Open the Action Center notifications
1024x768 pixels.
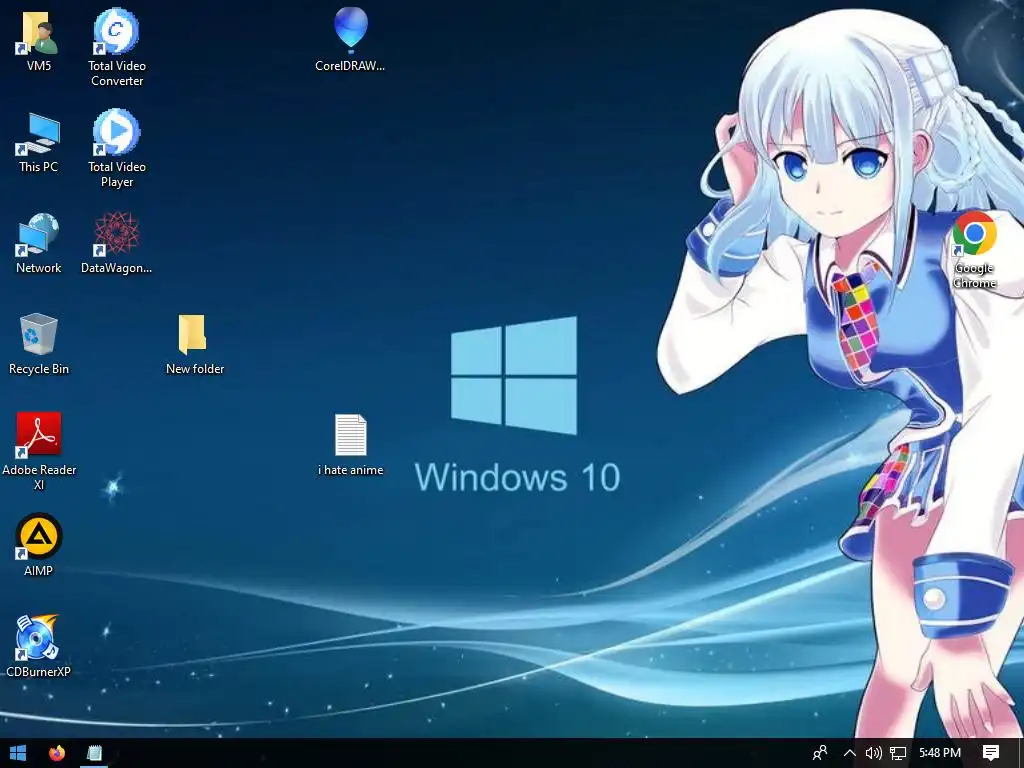(991, 753)
